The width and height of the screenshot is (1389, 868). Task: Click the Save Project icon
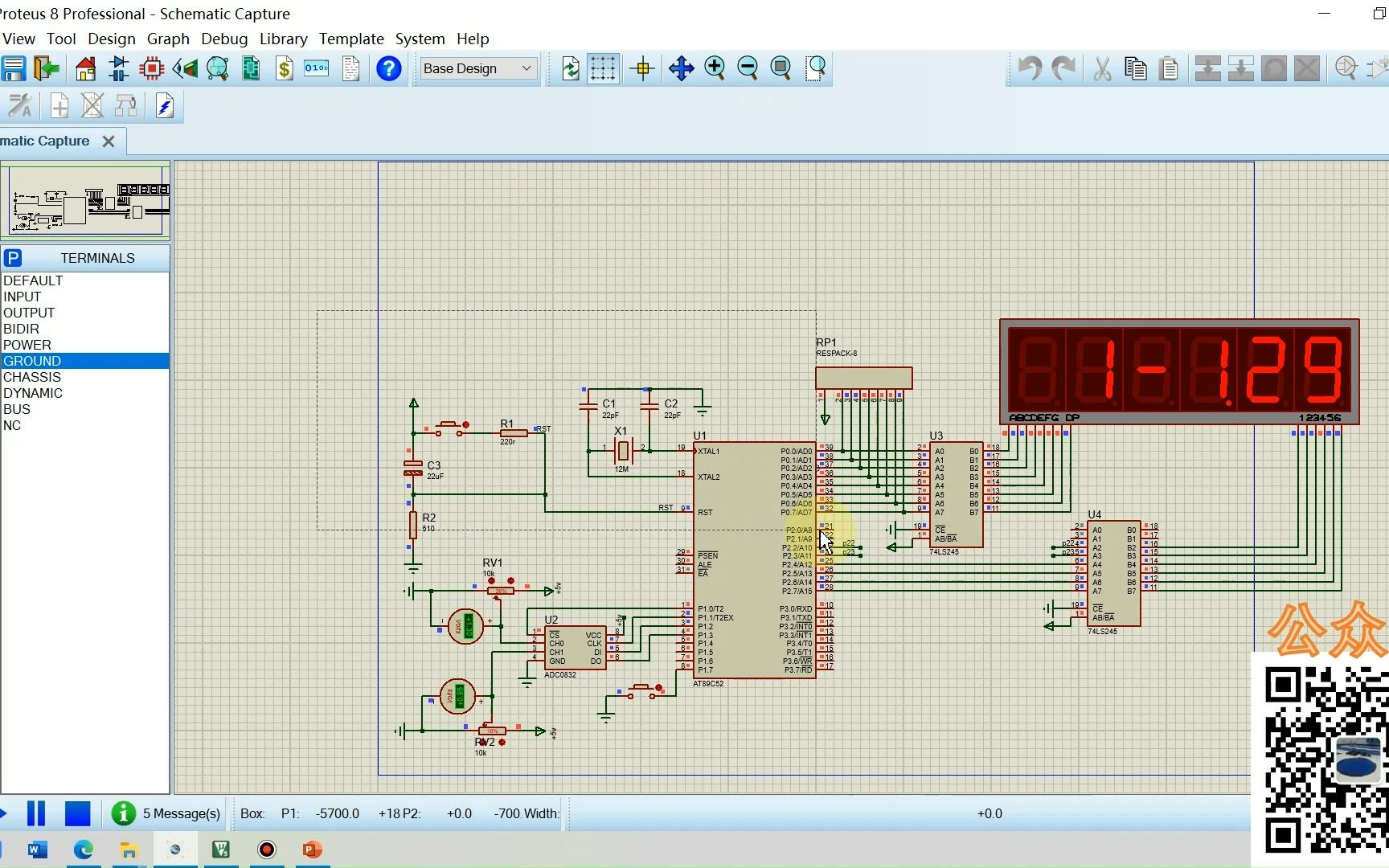(14, 68)
